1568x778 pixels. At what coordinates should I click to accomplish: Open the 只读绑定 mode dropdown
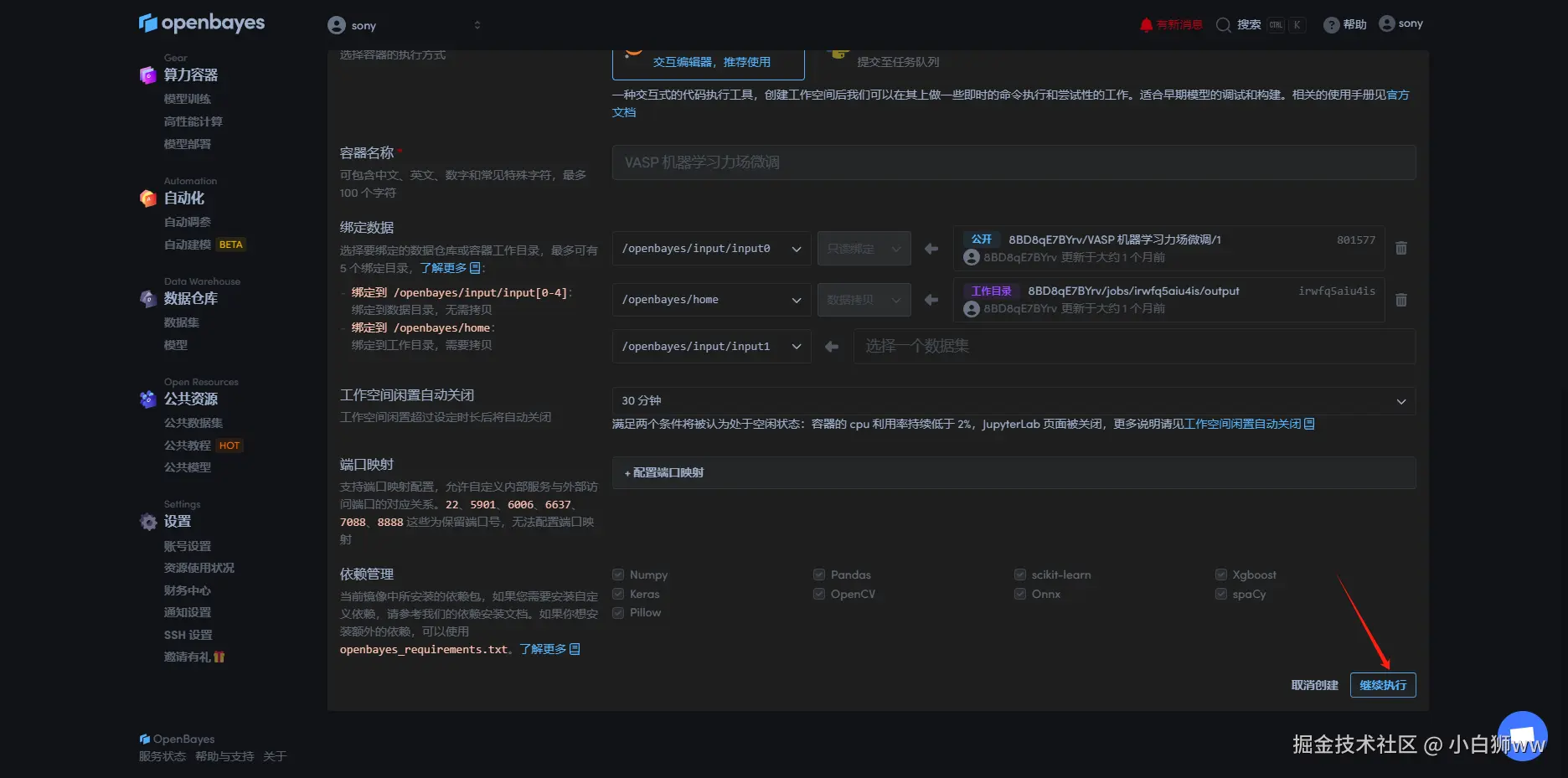864,249
